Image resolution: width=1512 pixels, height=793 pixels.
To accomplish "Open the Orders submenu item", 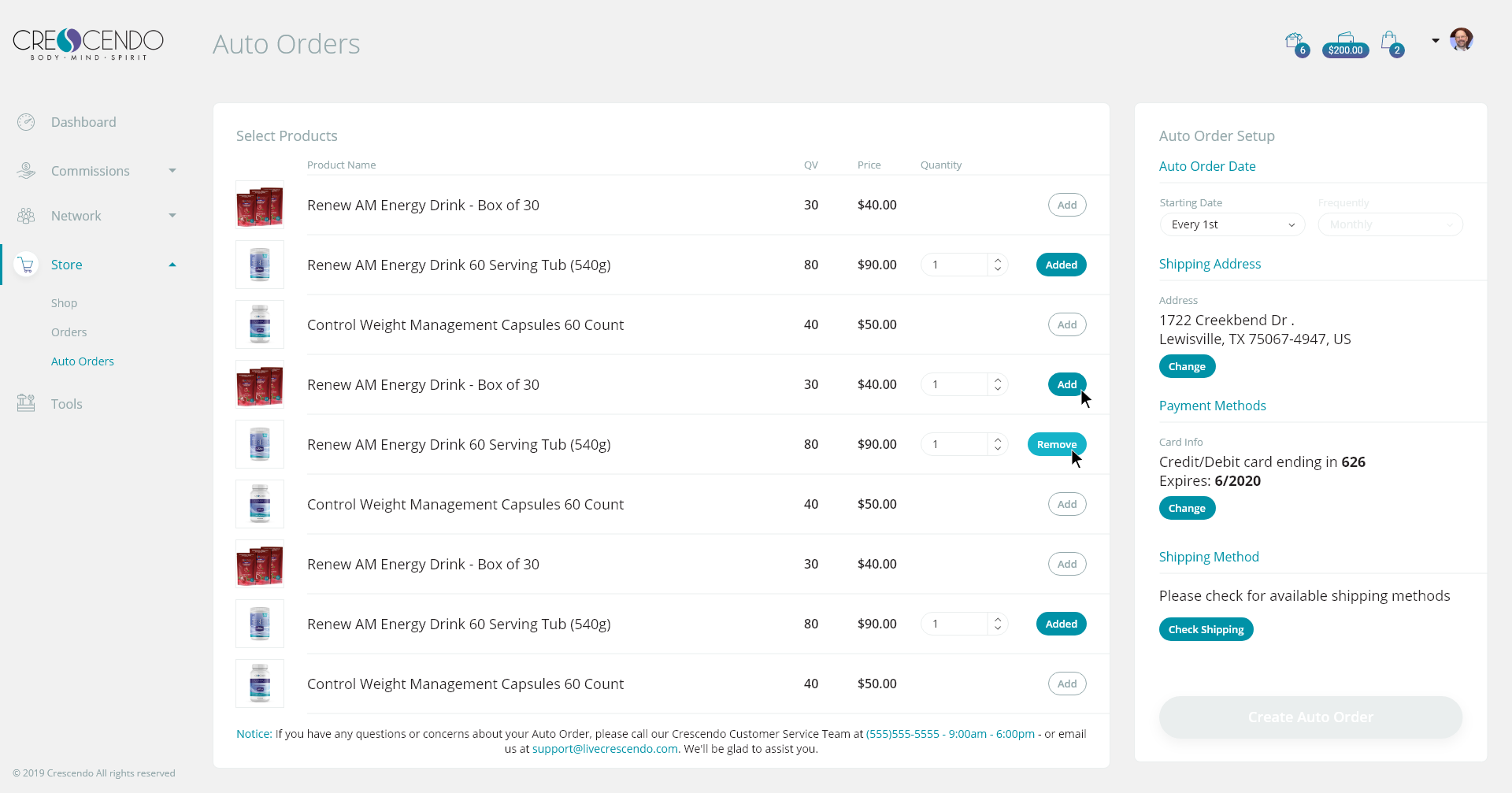I will pyautogui.click(x=69, y=332).
